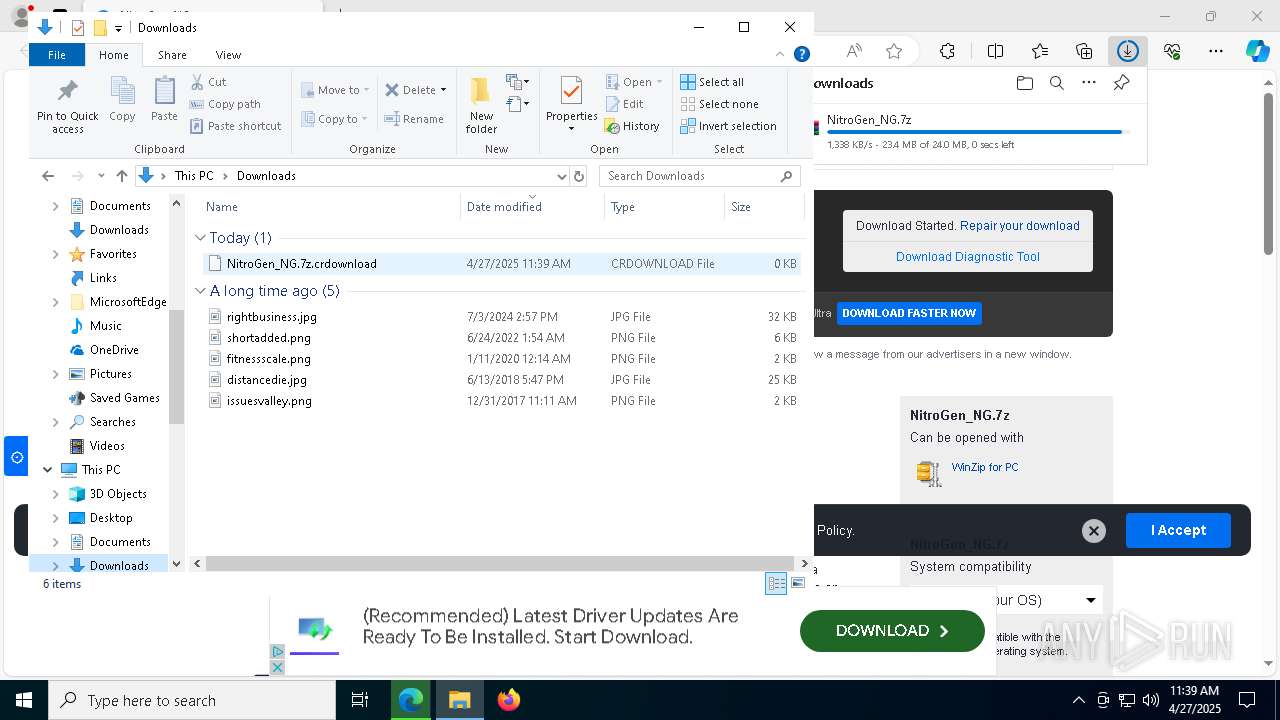Click DOWNLOAD FASTER NOW button
Viewport: 1280px width, 720px height.
point(909,313)
